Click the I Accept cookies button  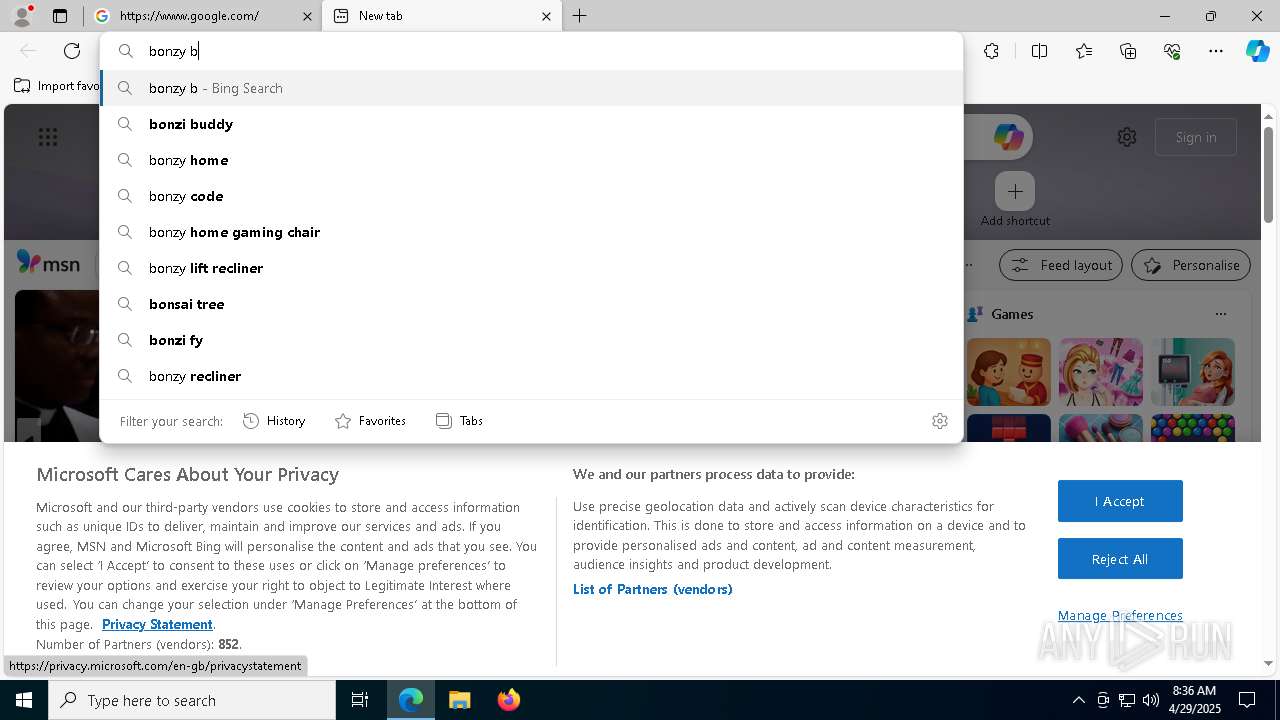pyautogui.click(x=1120, y=501)
